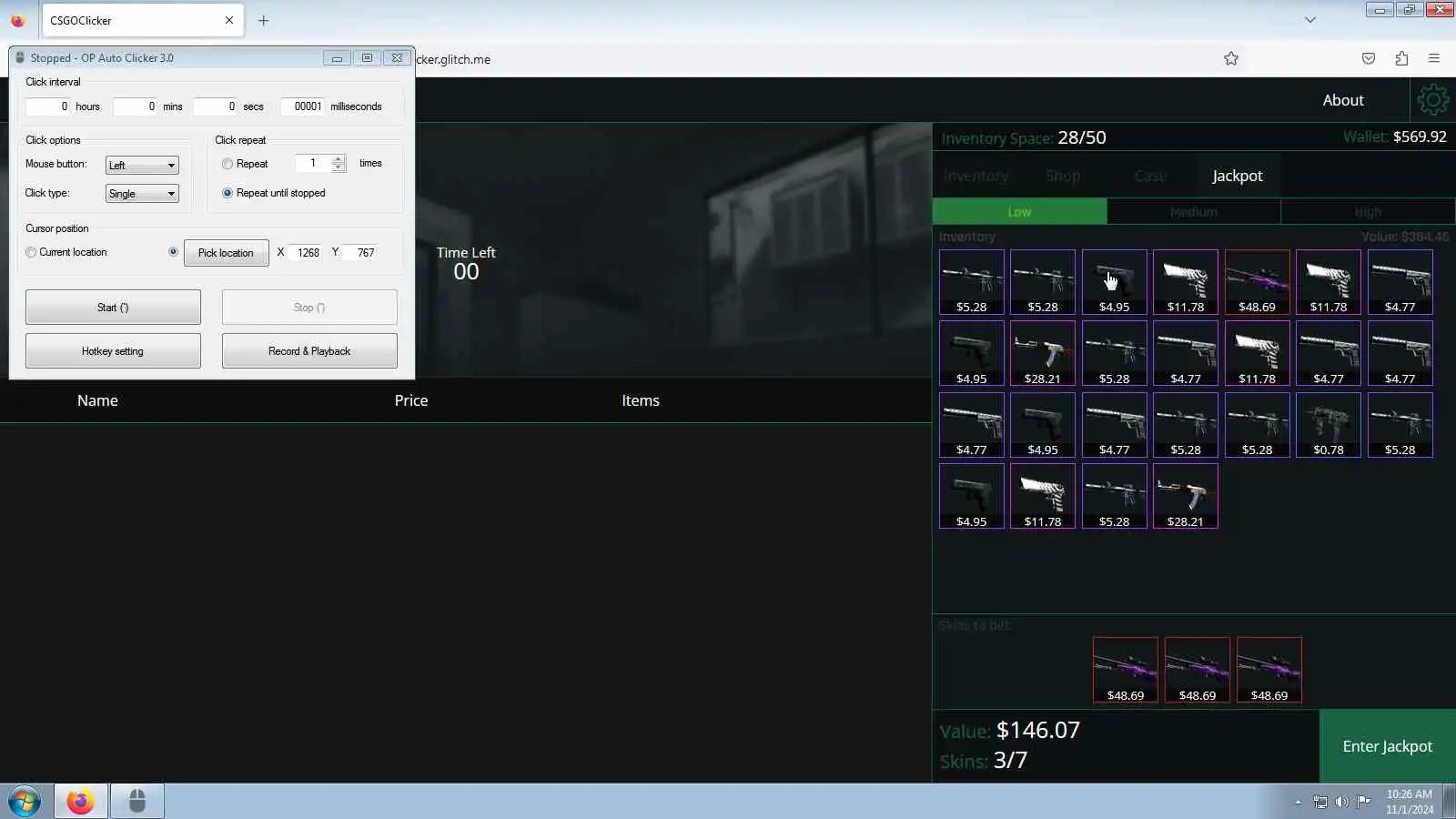Screen dimensions: 1456x819
Task: Select the $0.78 skin in the inventory
Action: pyautogui.click(x=1329, y=425)
